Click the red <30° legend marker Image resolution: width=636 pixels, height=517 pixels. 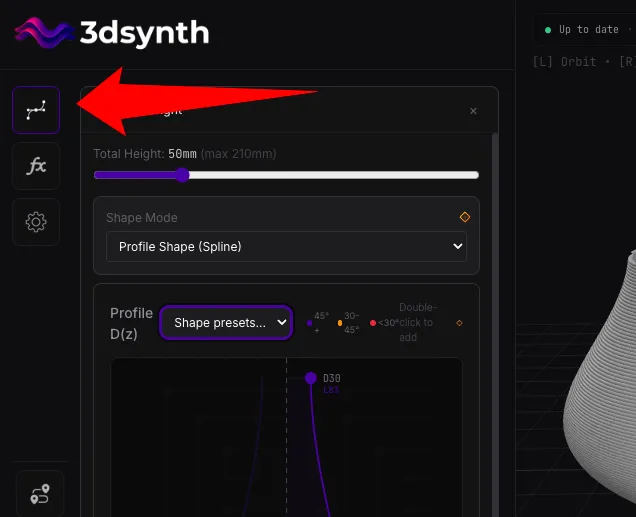coord(373,323)
